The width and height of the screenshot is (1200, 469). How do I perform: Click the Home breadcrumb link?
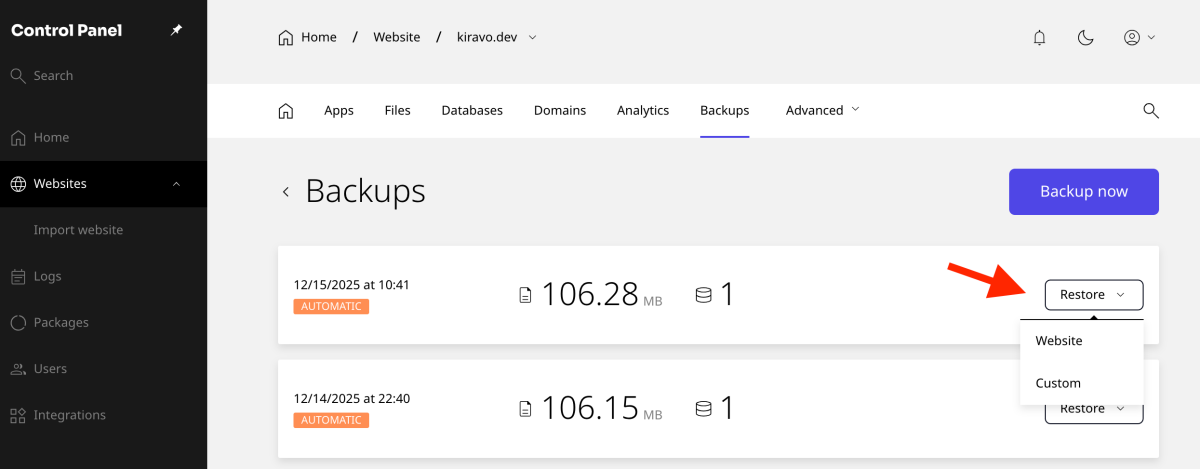(307, 38)
